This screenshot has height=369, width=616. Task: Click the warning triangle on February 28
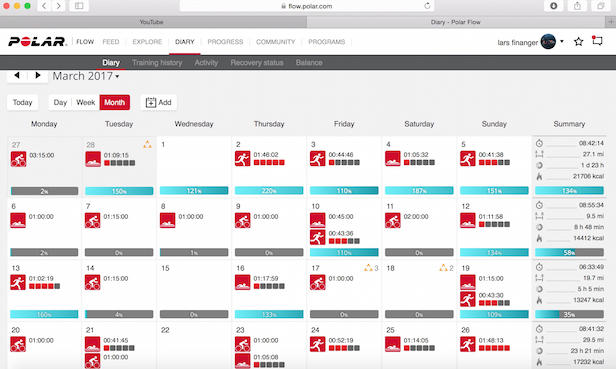(147, 144)
